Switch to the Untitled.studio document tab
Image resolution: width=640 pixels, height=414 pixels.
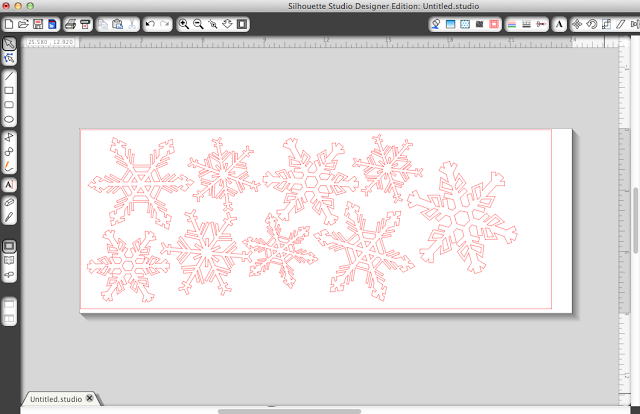pos(56,399)
